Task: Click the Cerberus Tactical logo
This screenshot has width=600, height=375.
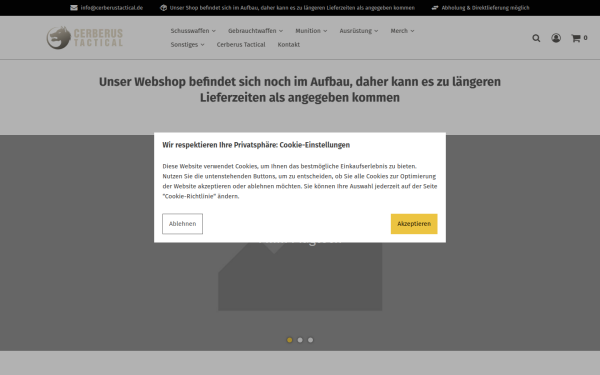Action: [x=85, y=38]
